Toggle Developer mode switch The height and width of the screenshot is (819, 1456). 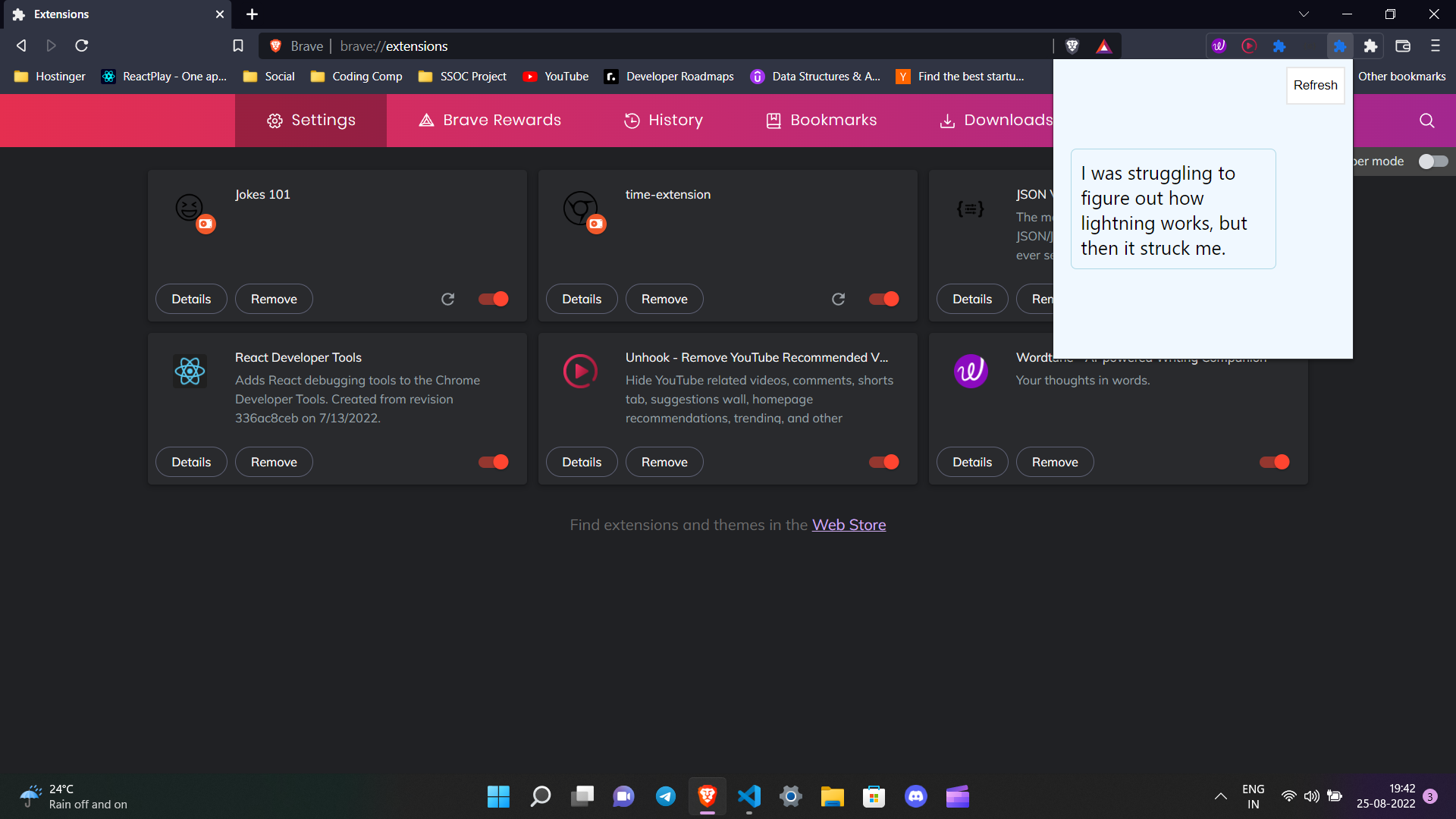(x=1433, y=162)
